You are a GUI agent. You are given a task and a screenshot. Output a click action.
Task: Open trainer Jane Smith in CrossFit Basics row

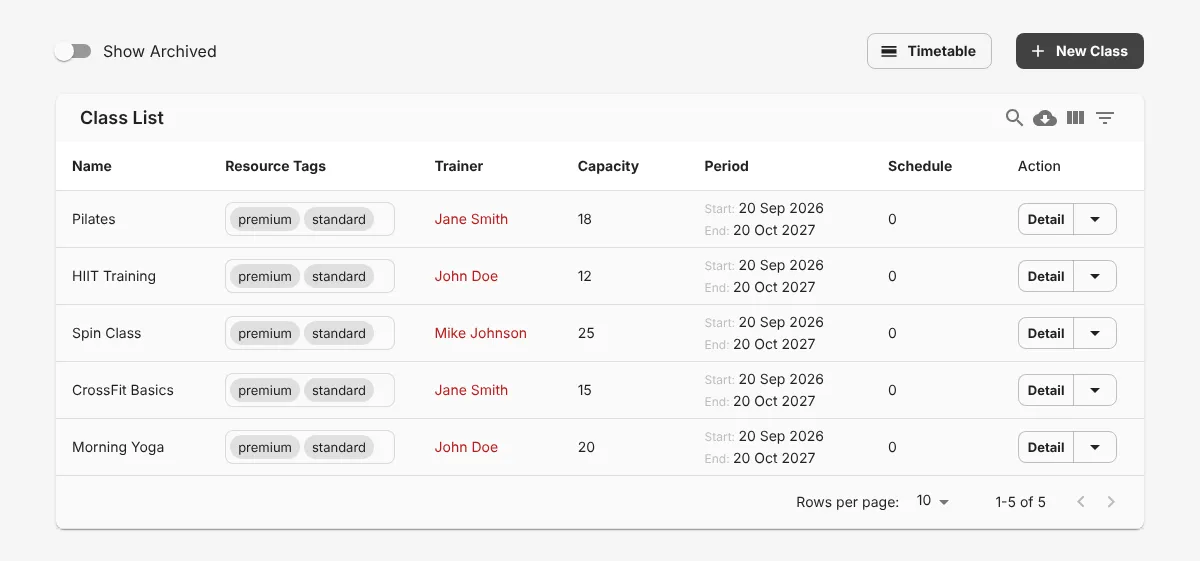471,390
